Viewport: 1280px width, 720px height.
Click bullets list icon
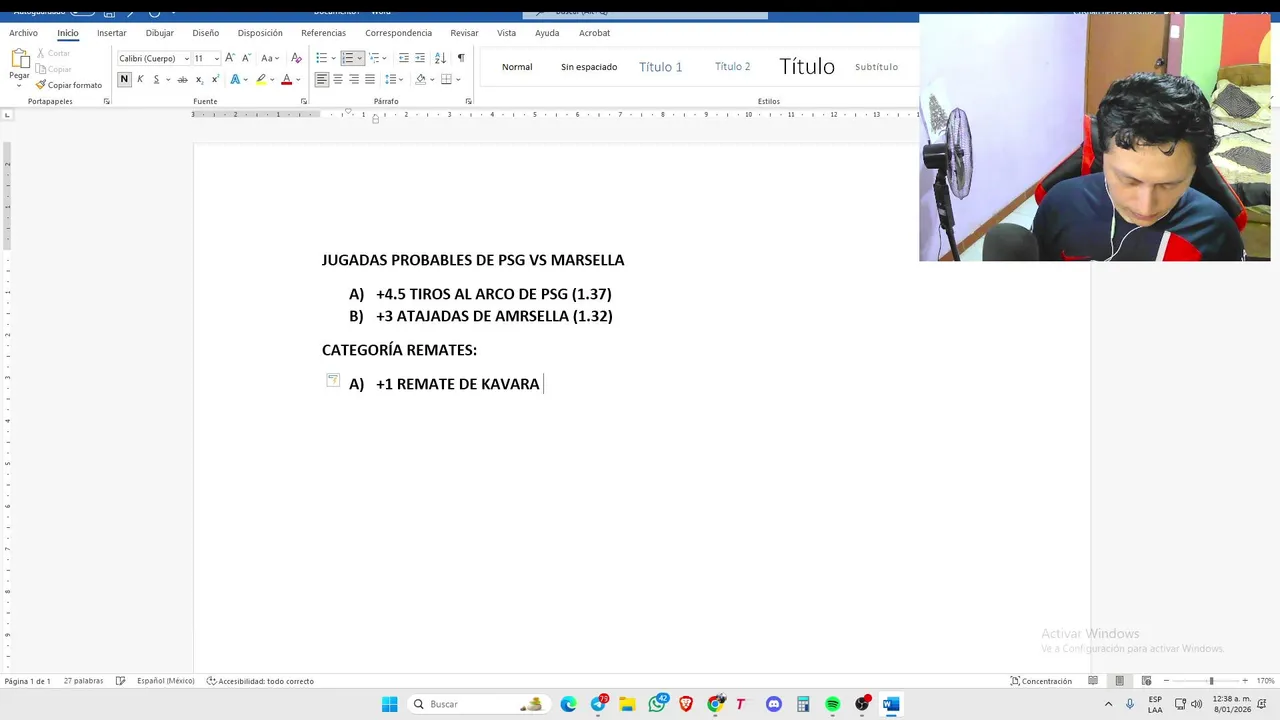click(321, 58)
